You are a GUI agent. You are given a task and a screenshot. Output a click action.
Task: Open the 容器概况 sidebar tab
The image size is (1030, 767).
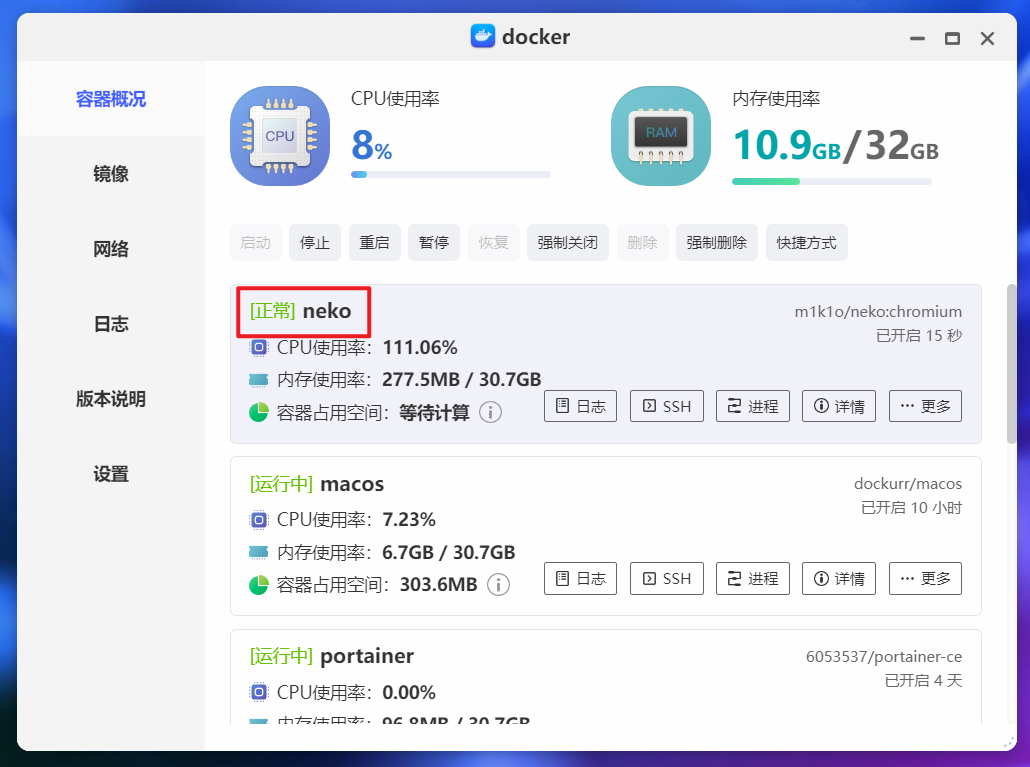pos(110,99)
